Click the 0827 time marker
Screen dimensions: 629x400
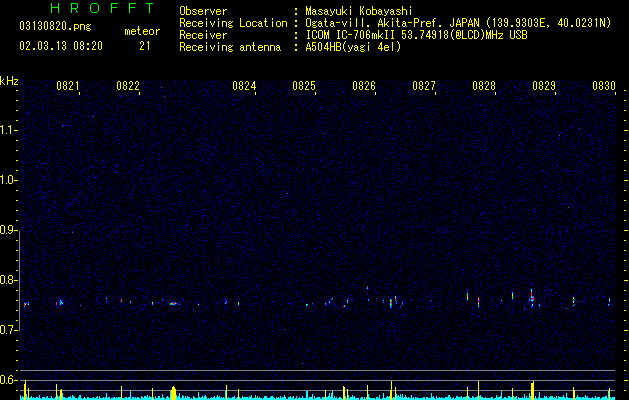[424, 86]
